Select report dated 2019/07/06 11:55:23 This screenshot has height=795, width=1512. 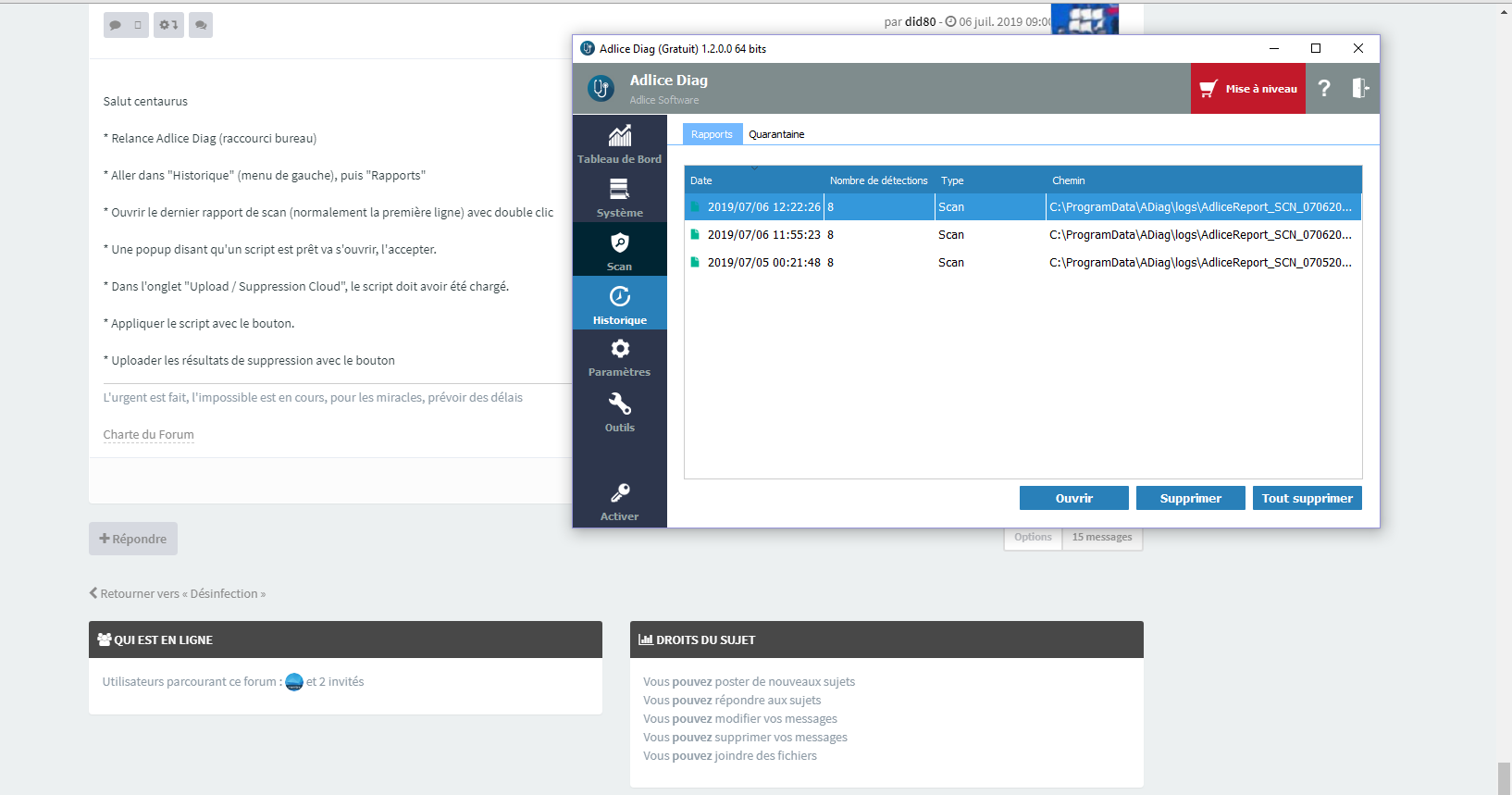point(1022,235)
